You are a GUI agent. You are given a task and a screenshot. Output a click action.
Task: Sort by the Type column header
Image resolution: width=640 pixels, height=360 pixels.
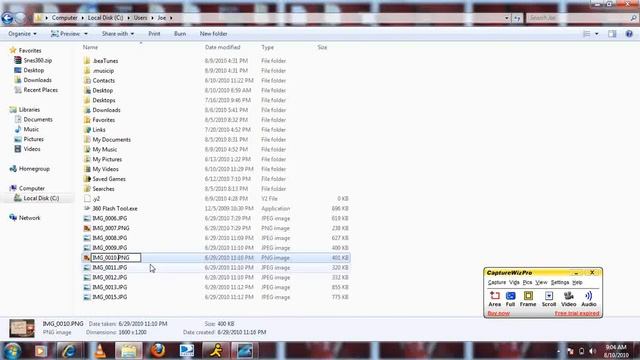click(268, 47)
